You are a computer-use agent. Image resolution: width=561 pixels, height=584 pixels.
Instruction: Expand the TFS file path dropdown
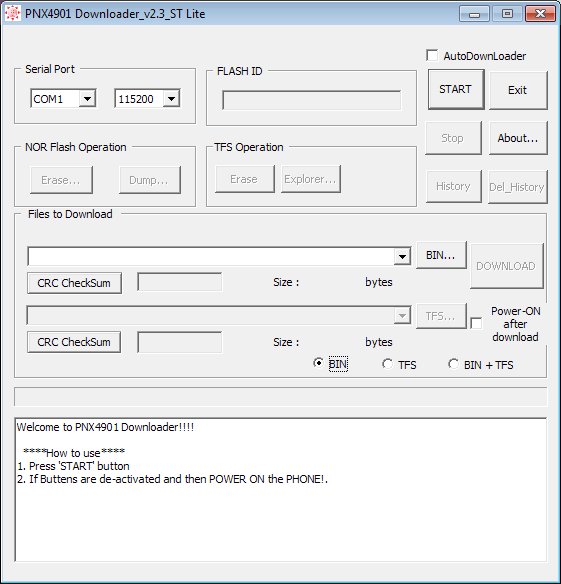point(402,316)
